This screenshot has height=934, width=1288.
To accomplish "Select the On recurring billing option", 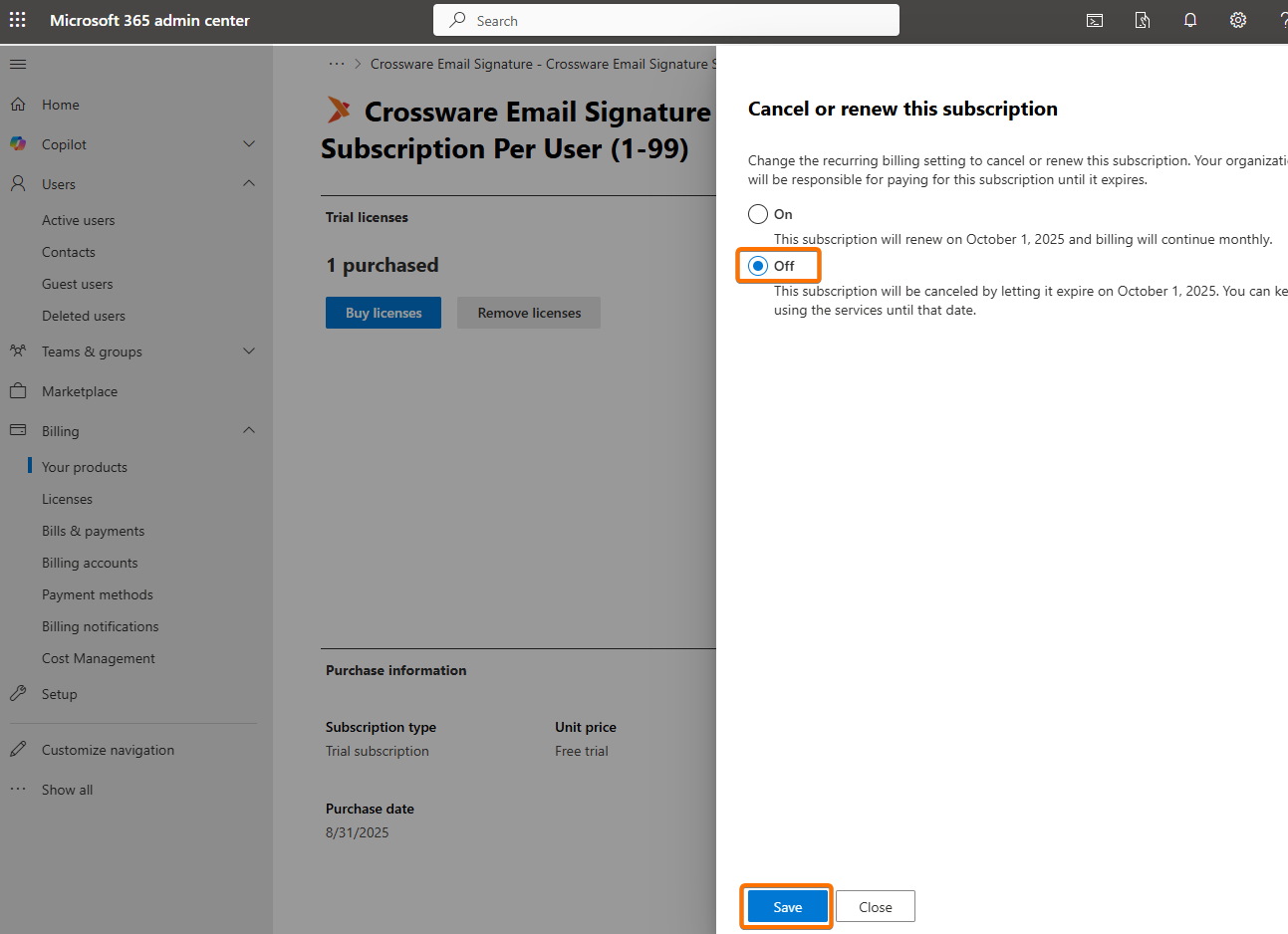I will (758, 214).
